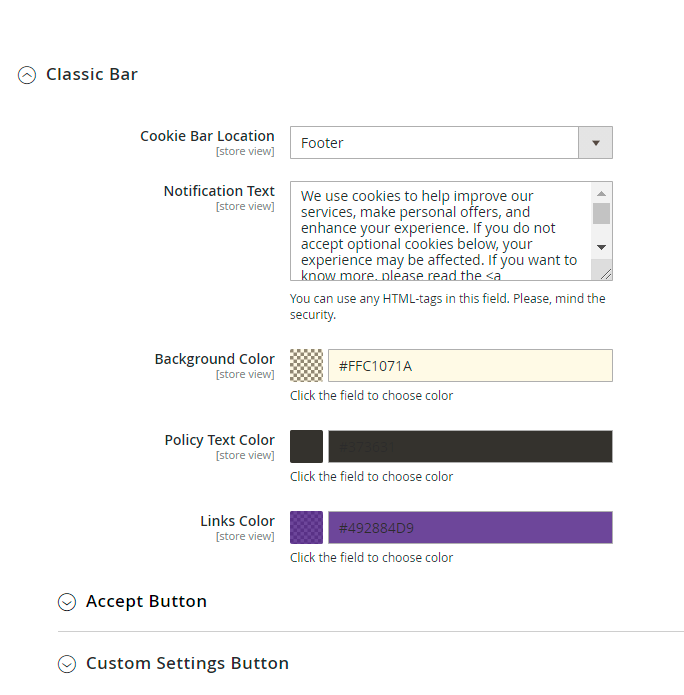Click the Classic Bar section title
Image resolution: width=684 pixels, height=695 pixels.
(92, 75)
